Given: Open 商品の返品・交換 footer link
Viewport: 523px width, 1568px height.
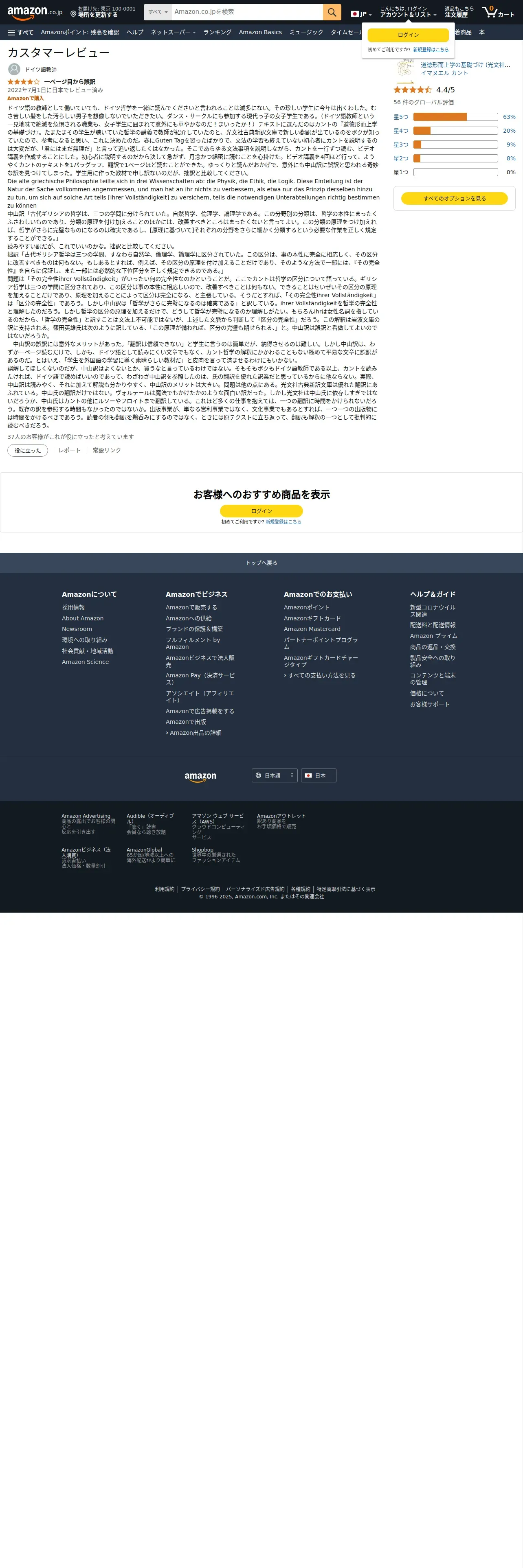Looking at the screenshot, I should (x=433, y=647).
